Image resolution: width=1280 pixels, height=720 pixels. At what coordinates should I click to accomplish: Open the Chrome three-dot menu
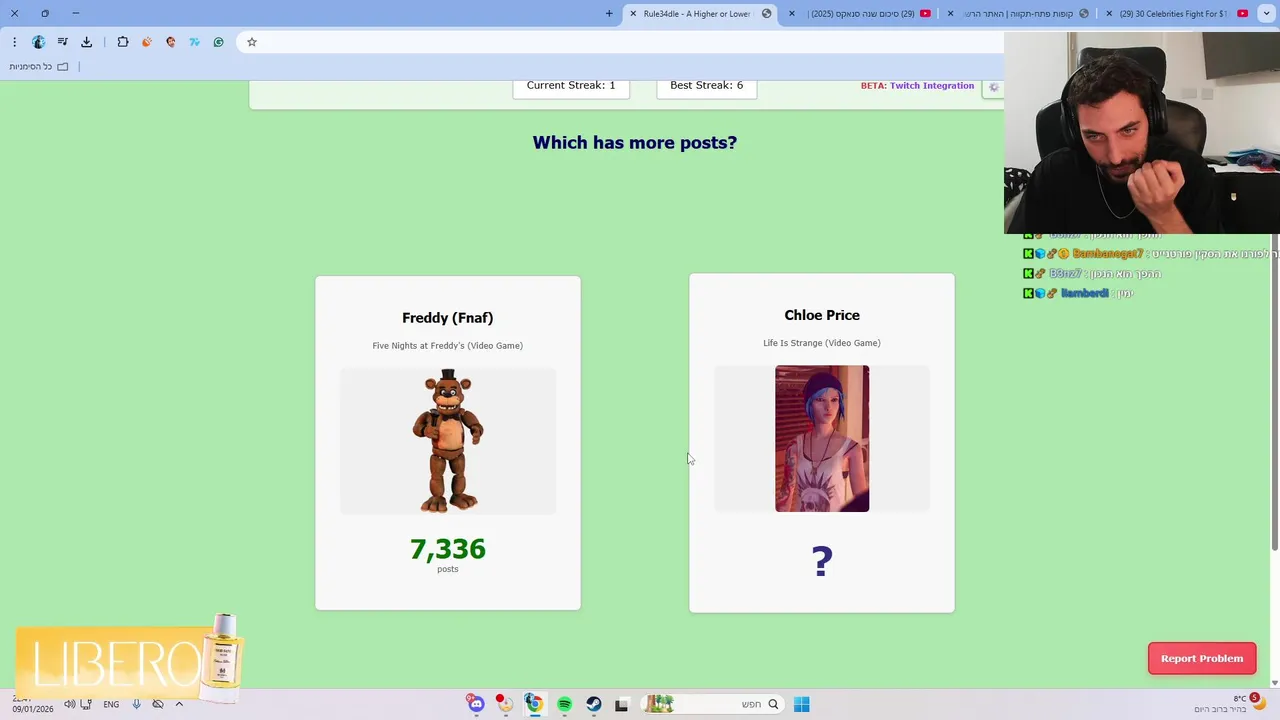[x=14, y=42]
